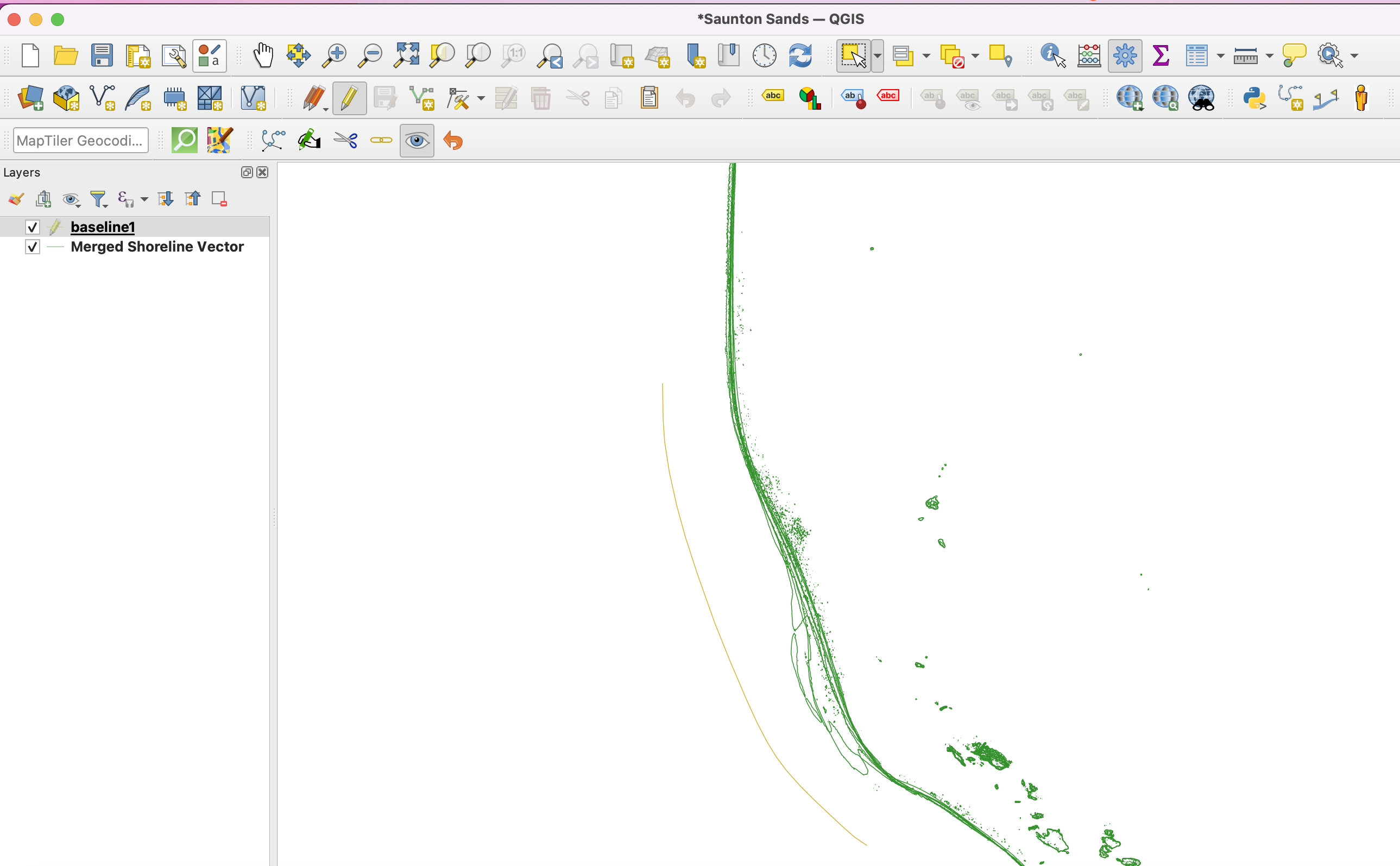The height and width of the screenshot is (866, 1400).
Task: Click the Merged Shoreline Vector green line swatch
Action: (55, 247)
